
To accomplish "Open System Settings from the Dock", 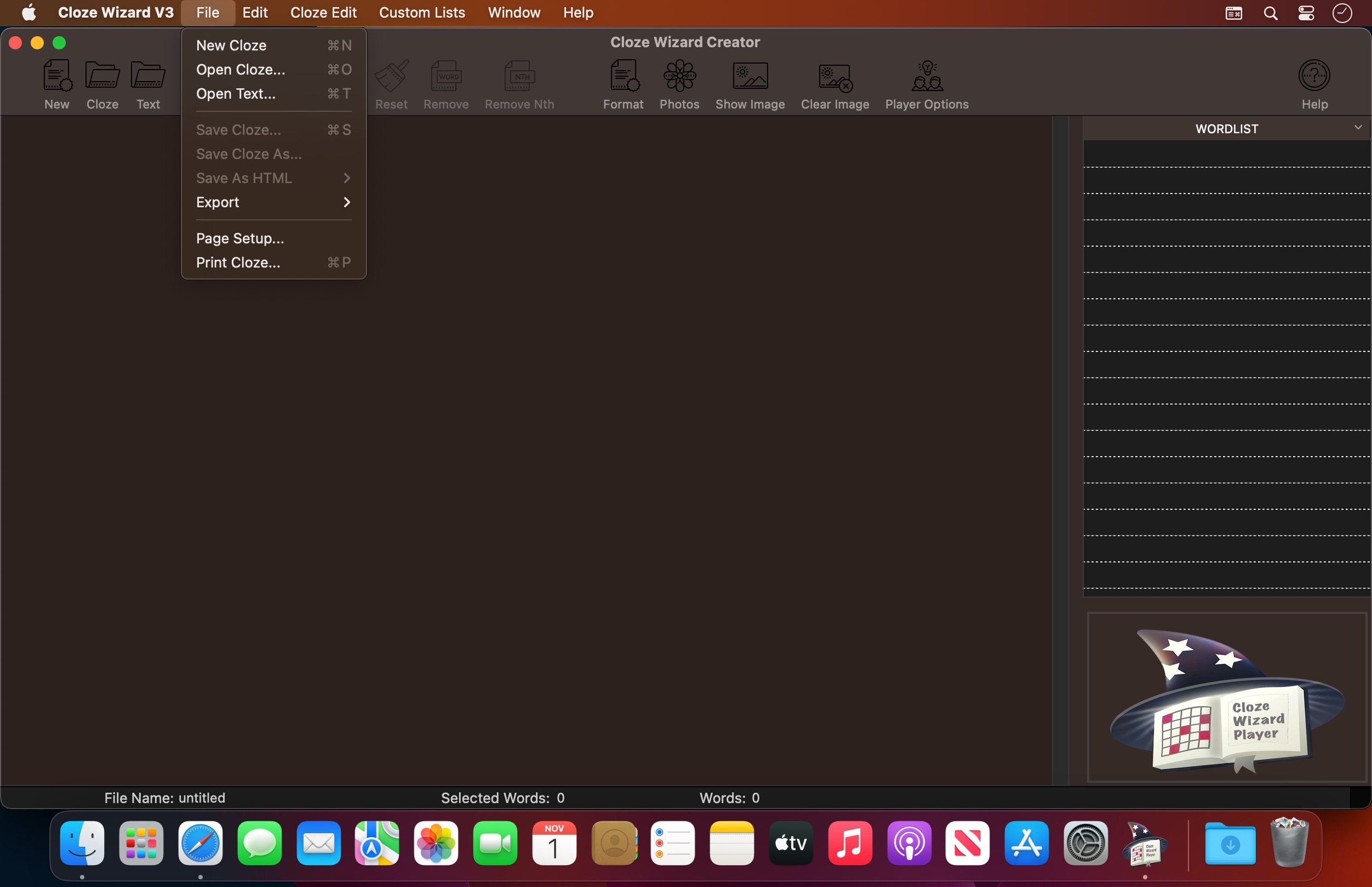I will 1085,843.
